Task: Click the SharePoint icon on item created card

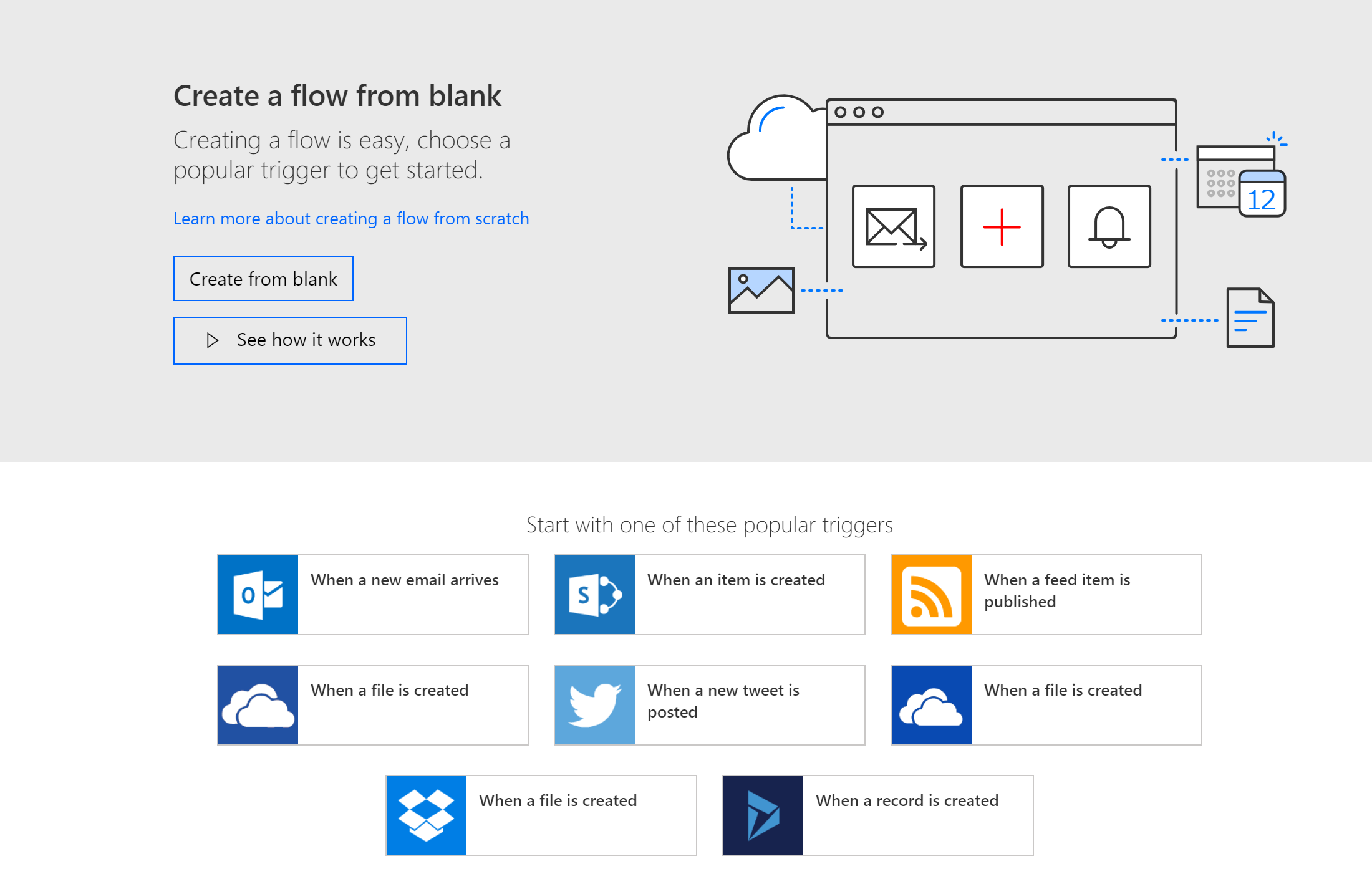Action: tap(595, 595)
